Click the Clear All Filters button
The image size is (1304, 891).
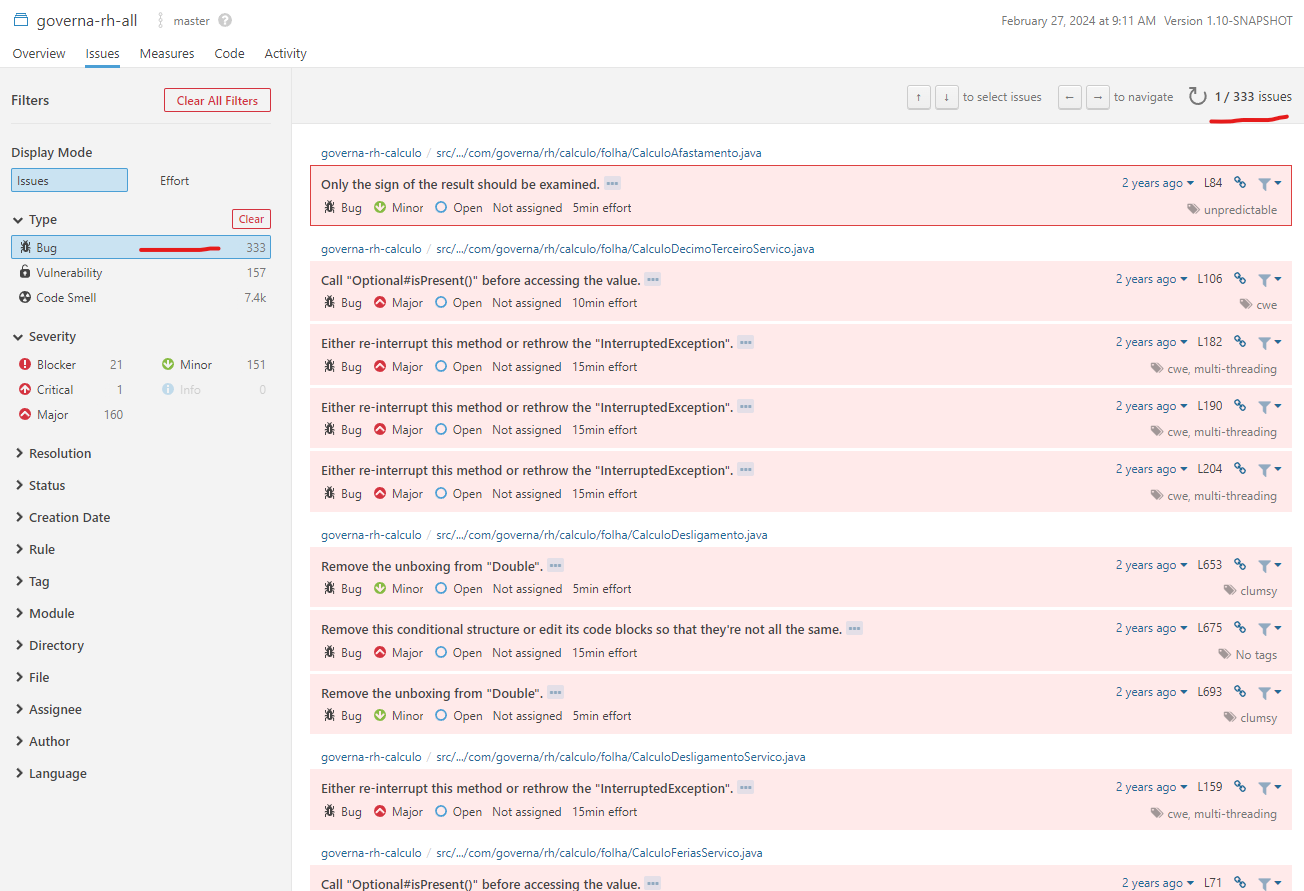[x=217, y=100]
